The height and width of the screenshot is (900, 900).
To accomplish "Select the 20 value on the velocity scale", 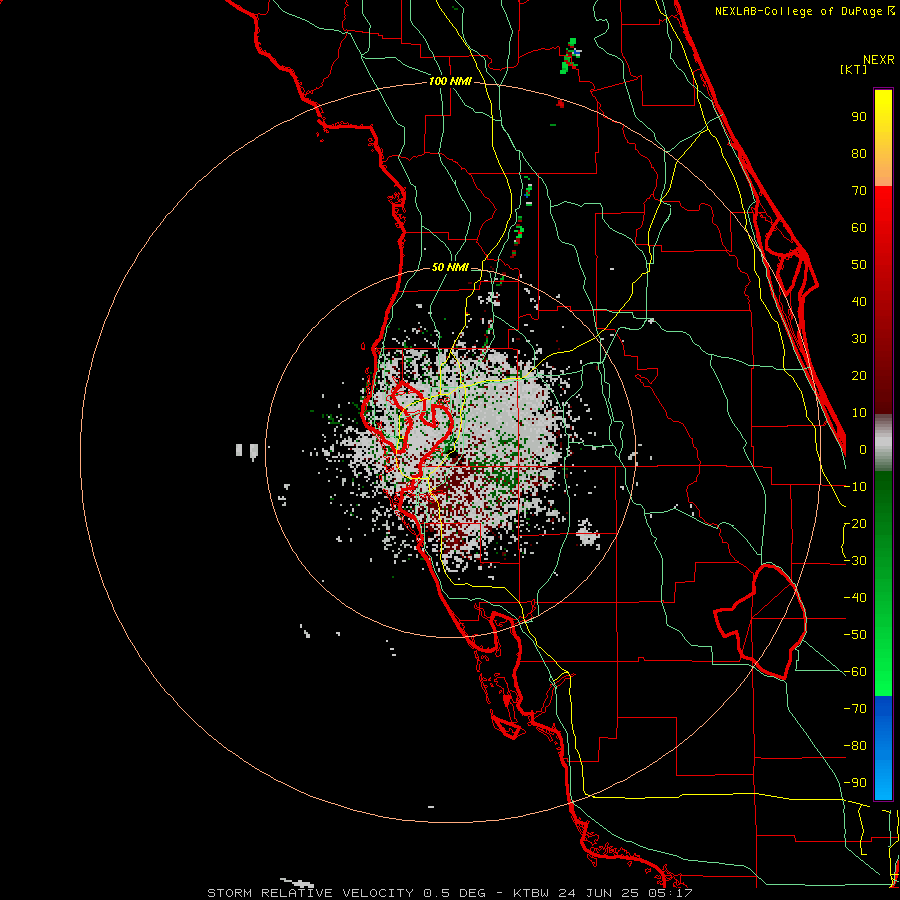I will [859, 376].
